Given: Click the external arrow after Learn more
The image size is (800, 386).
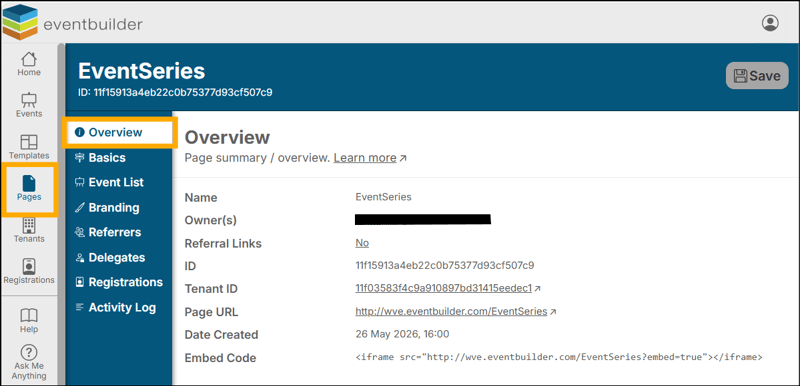Looking at the screenshot, I should [x=403, y=159].
